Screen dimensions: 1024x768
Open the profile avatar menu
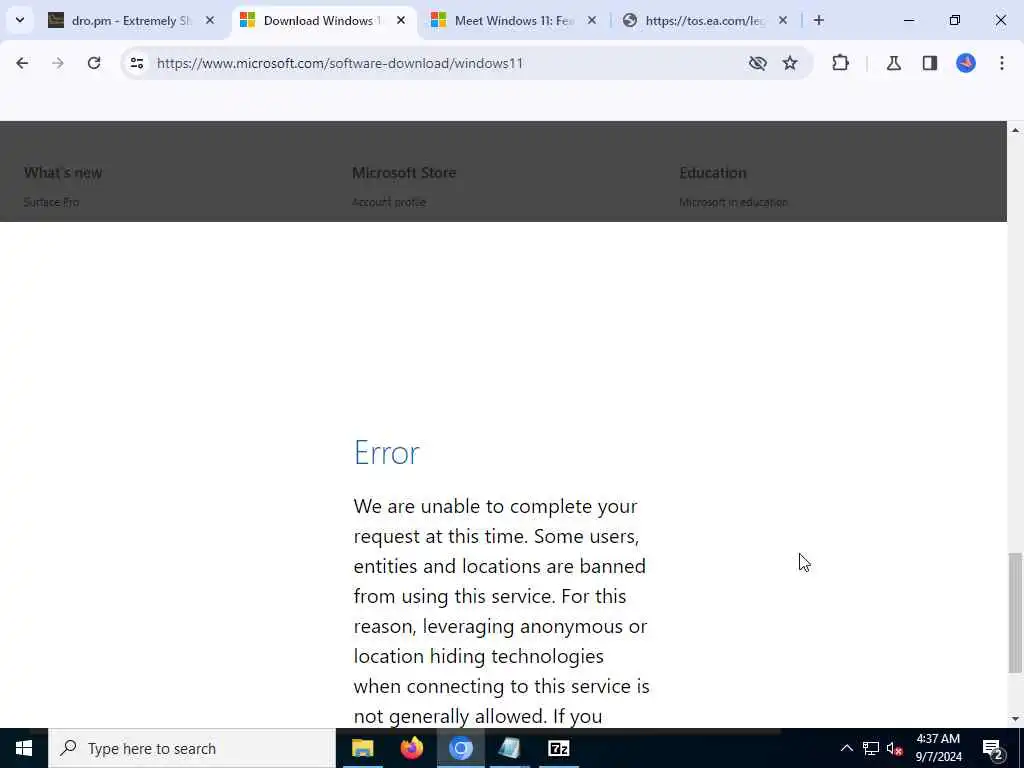point(966,63)
